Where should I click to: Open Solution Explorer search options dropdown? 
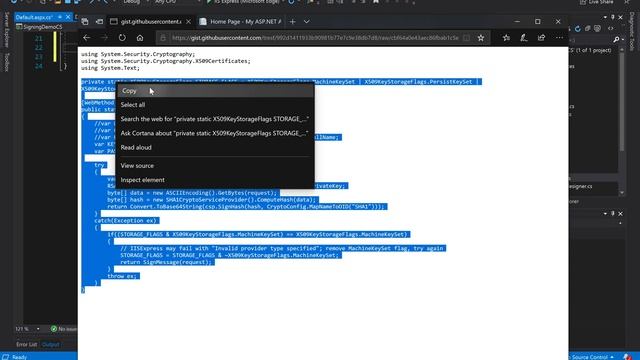622,39
